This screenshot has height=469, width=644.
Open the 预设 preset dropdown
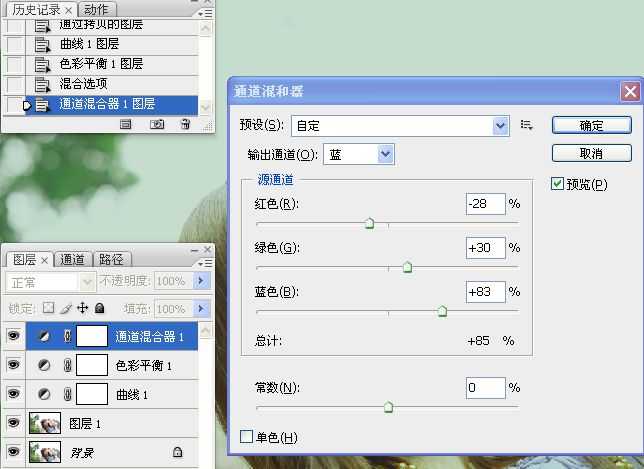click(500, 125)
